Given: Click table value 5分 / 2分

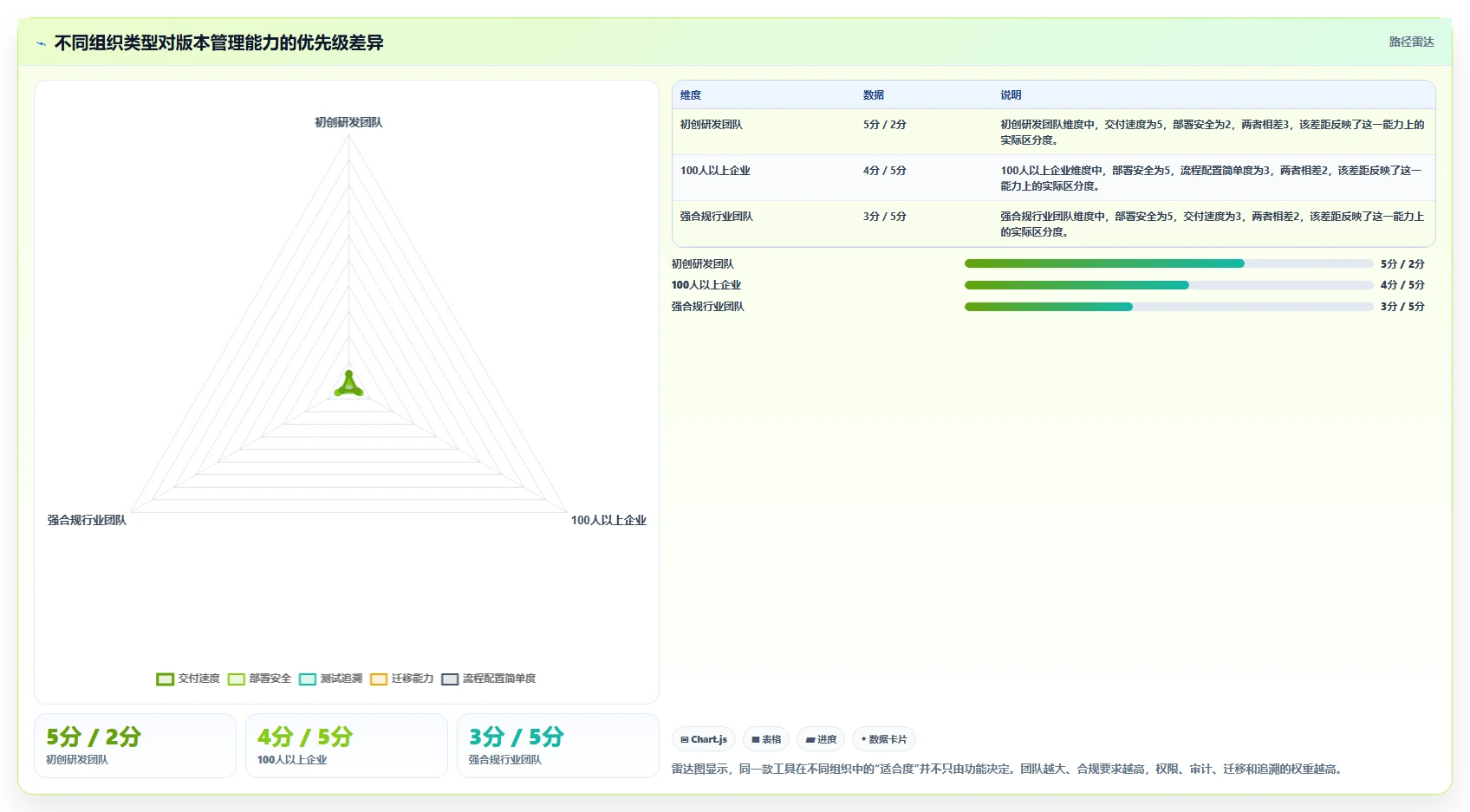Looking at the screenshot, I should click(884, 125).
